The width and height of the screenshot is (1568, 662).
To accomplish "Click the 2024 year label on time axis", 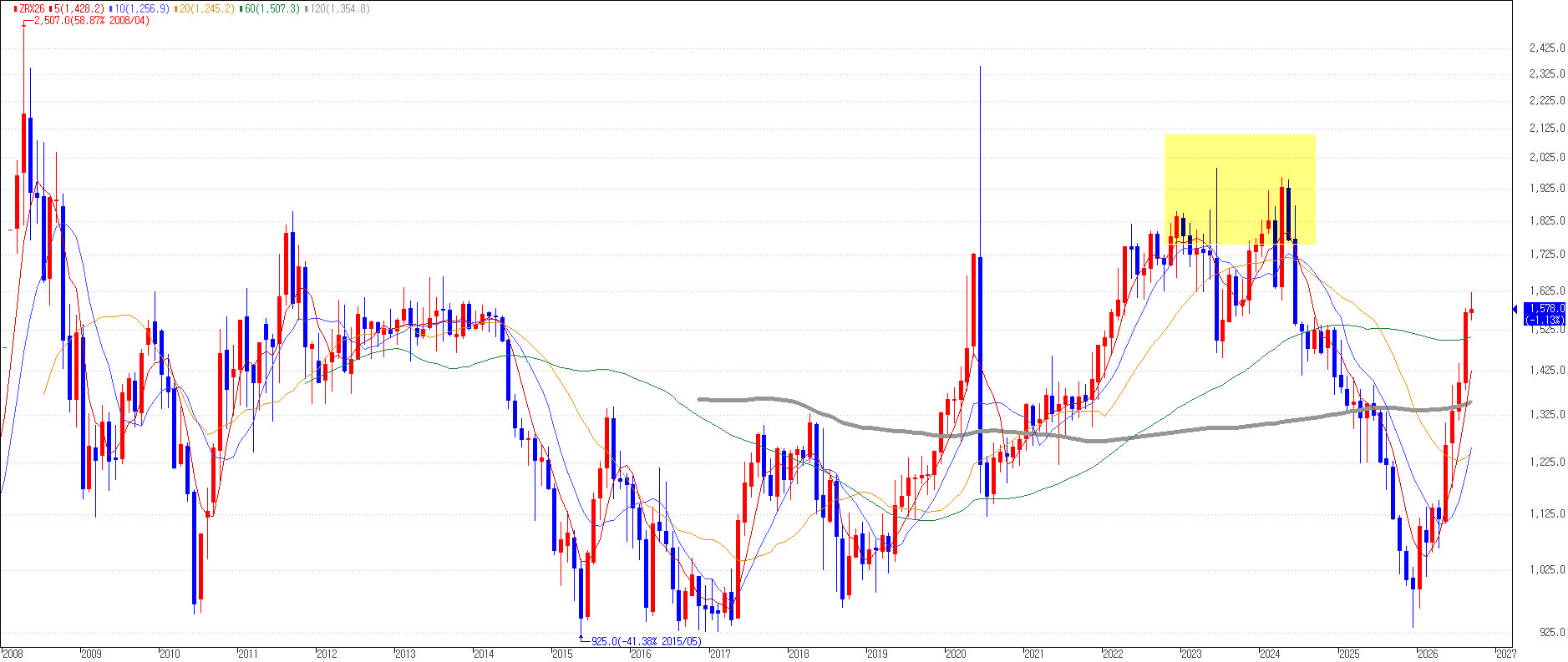I will [1270, 654].
